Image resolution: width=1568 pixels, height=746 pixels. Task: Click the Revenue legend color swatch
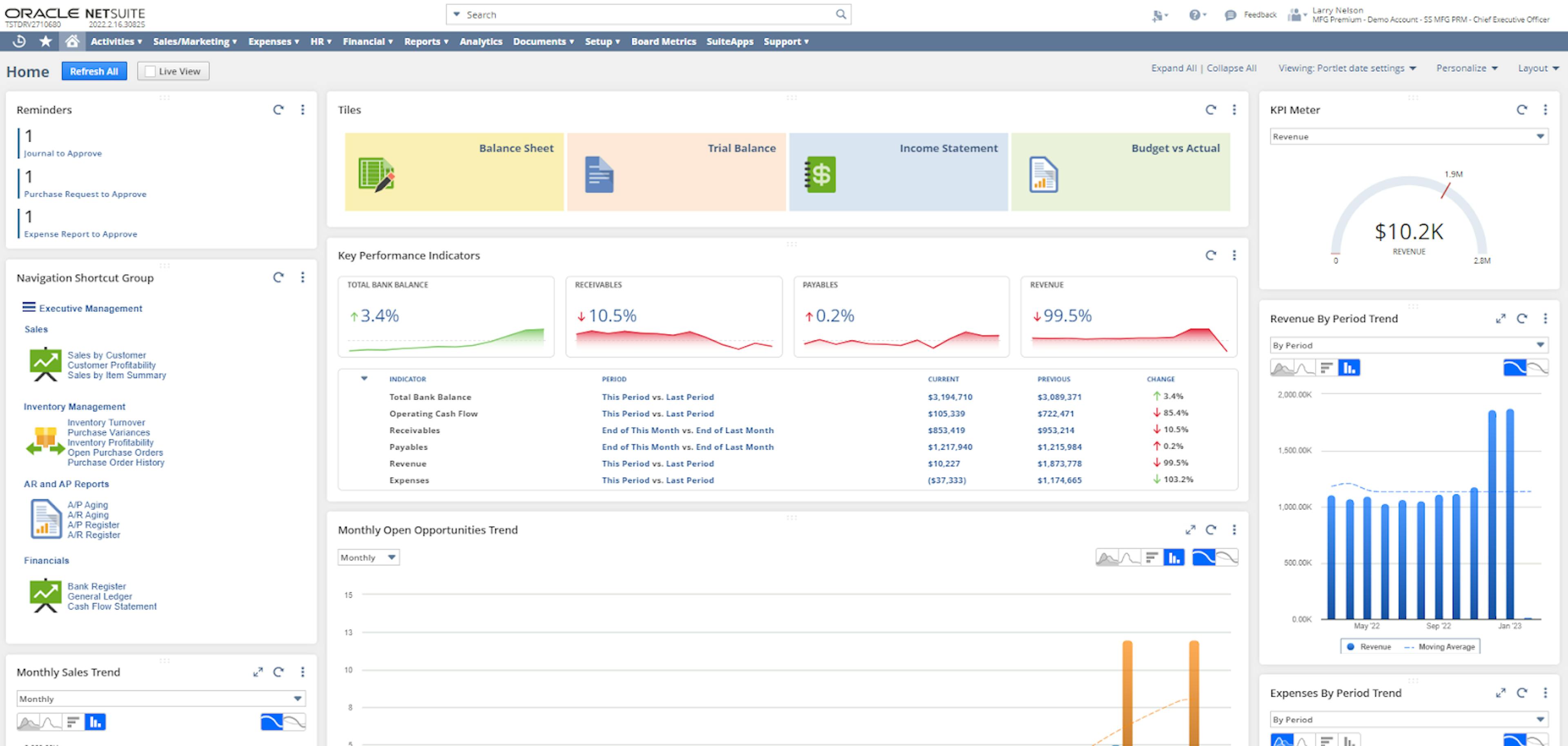tap(1350, 647)
